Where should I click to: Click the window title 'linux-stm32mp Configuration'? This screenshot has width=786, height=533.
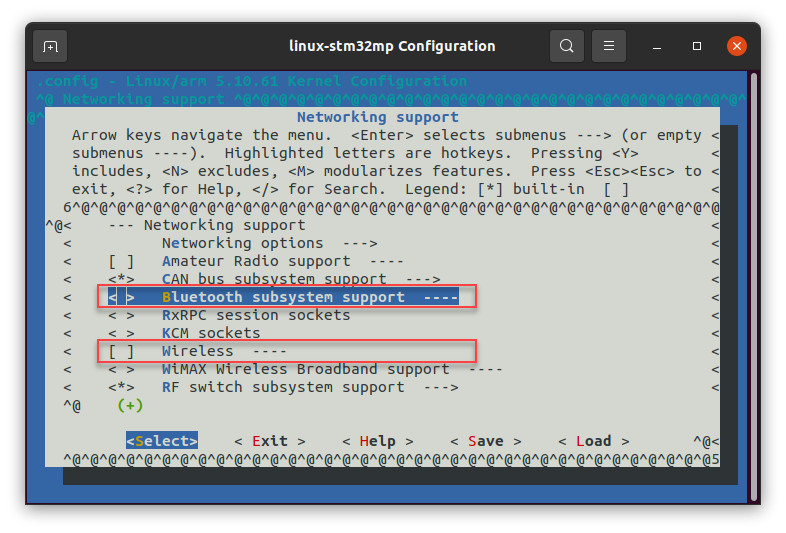point(392,46)
